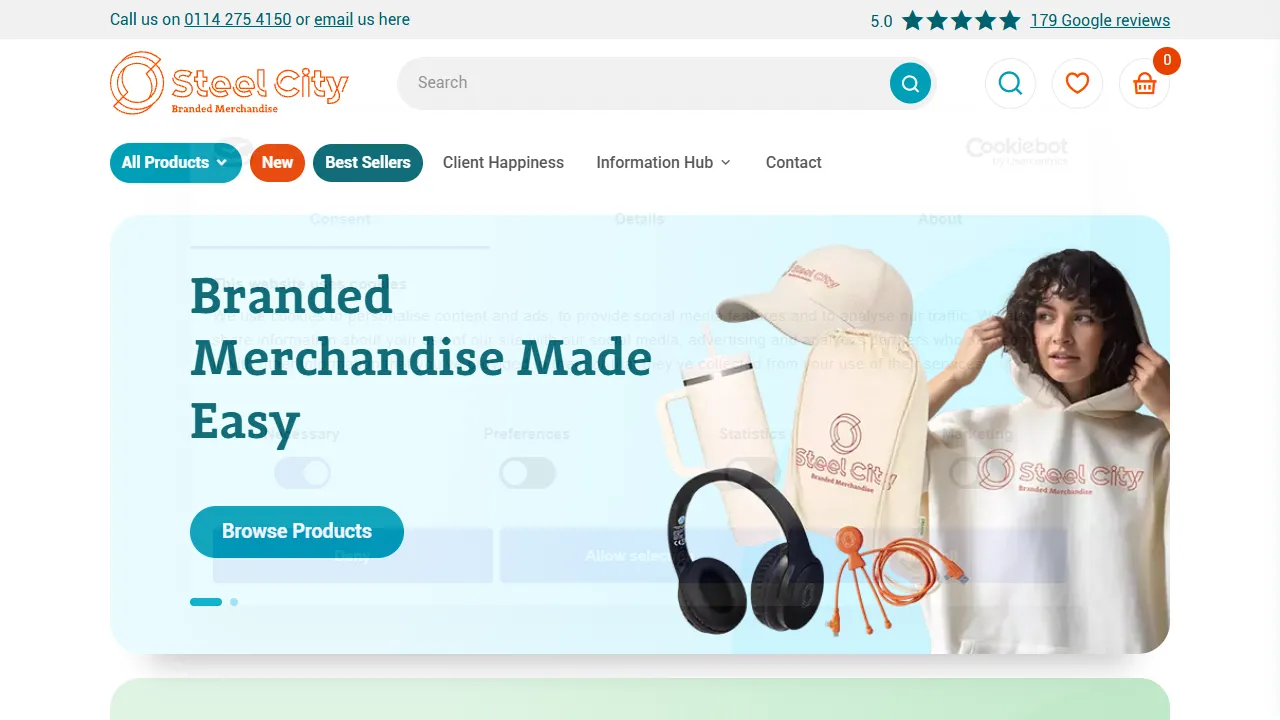Select the second carousel slide dot

tap(234, 602)
